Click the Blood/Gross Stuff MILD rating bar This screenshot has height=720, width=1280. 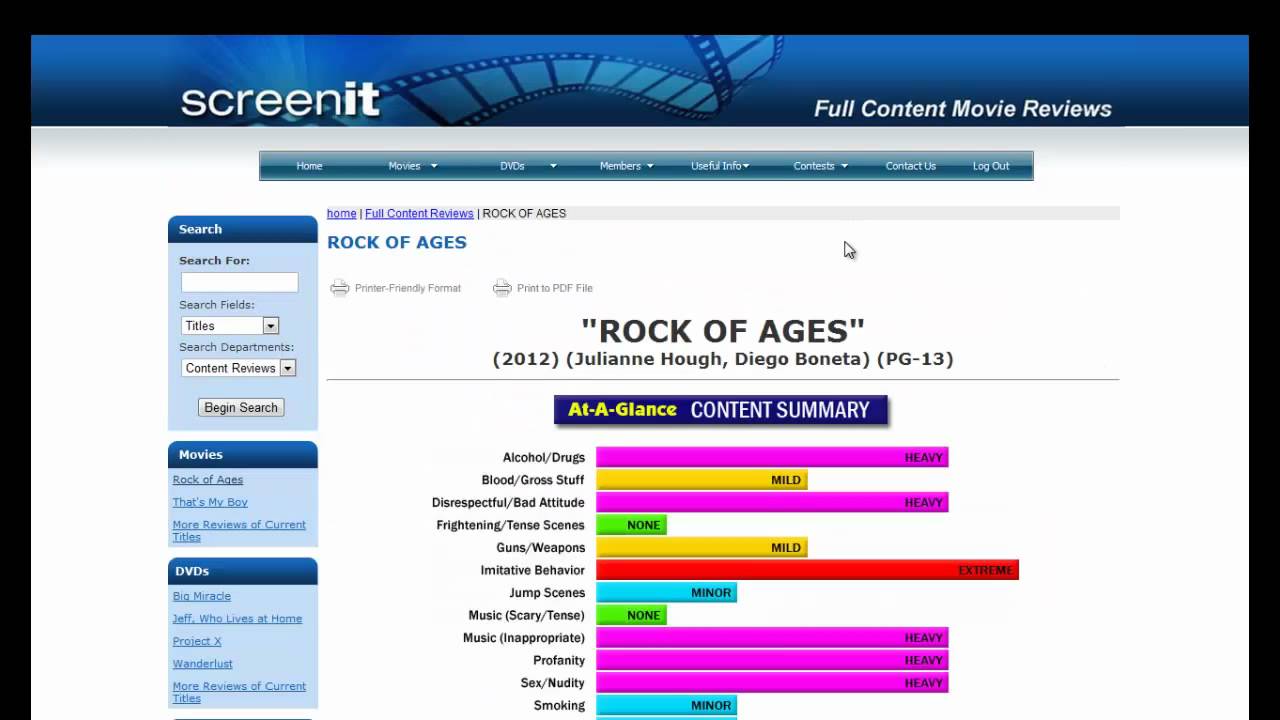702,480
